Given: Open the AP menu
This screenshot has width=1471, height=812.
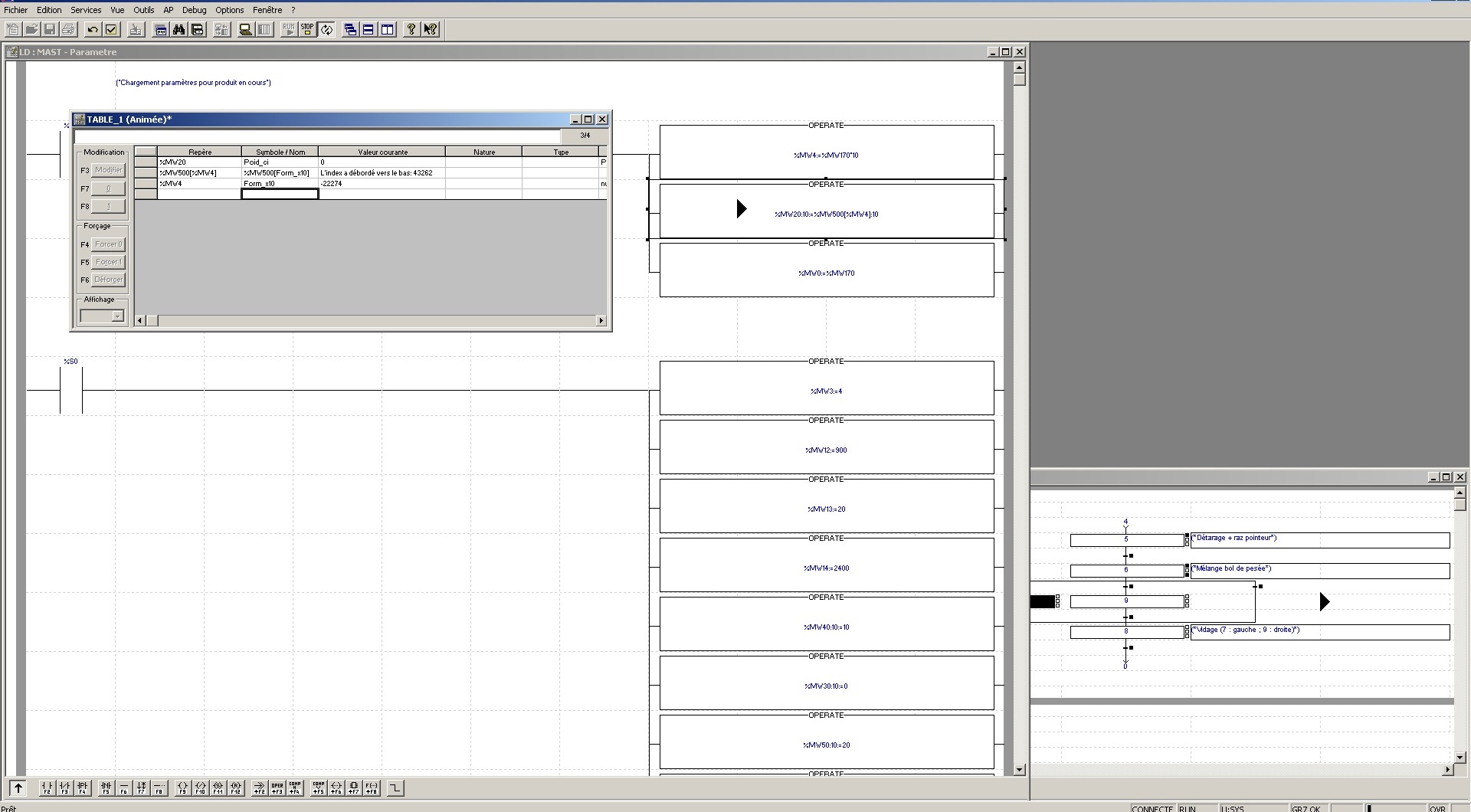Looking at the screenshot, I should click(168, 10).
